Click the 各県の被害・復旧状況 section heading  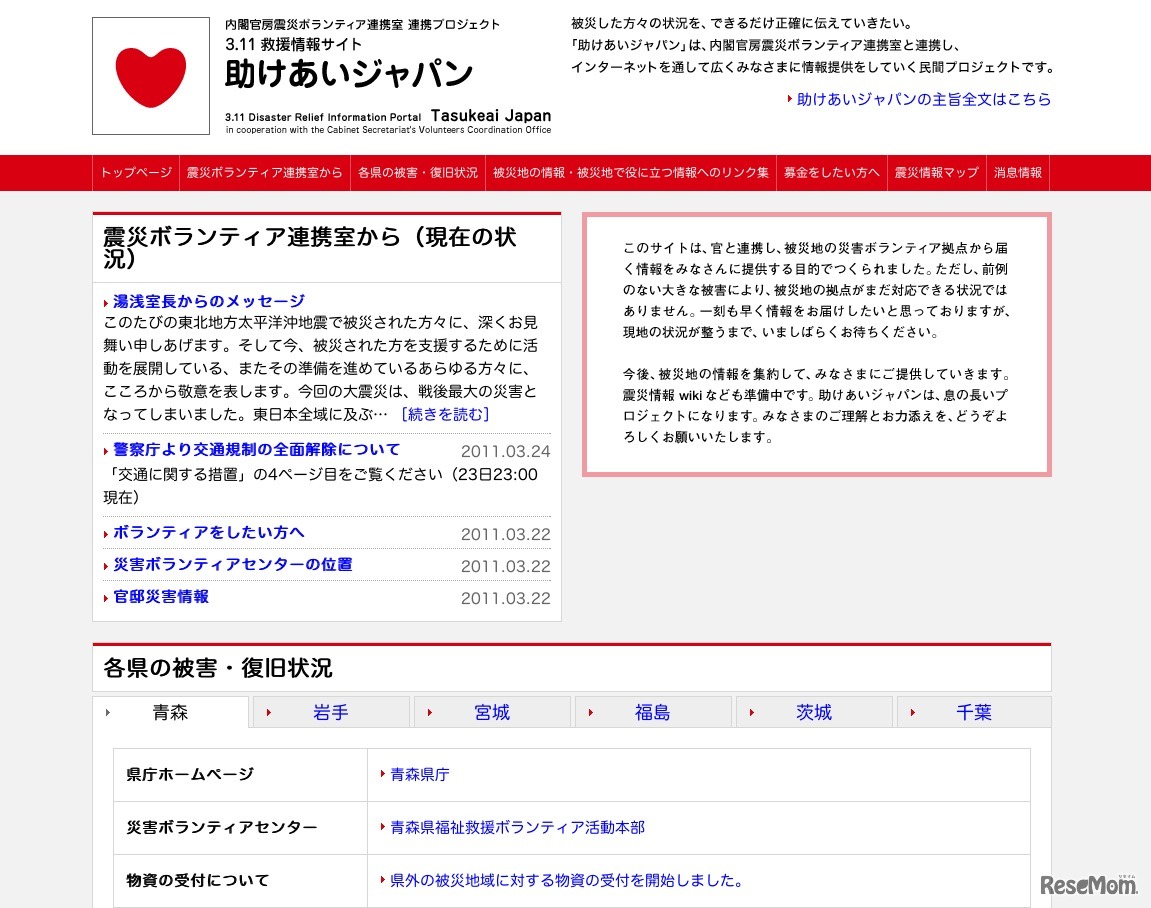218,668
